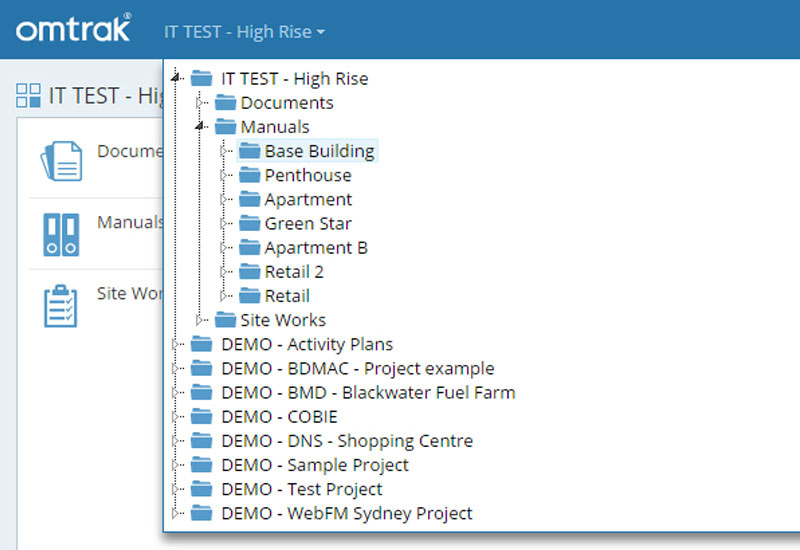The width and height of the screenshot is (800, 550).
Task: Expand the Apartment tree node
Action: (x=223, y=199)
